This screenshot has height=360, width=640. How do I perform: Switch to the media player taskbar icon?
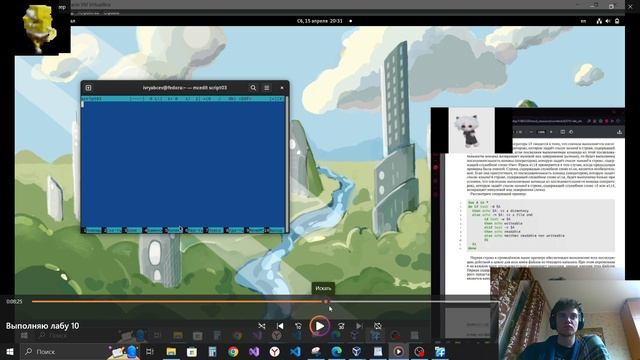pos(398,351)
